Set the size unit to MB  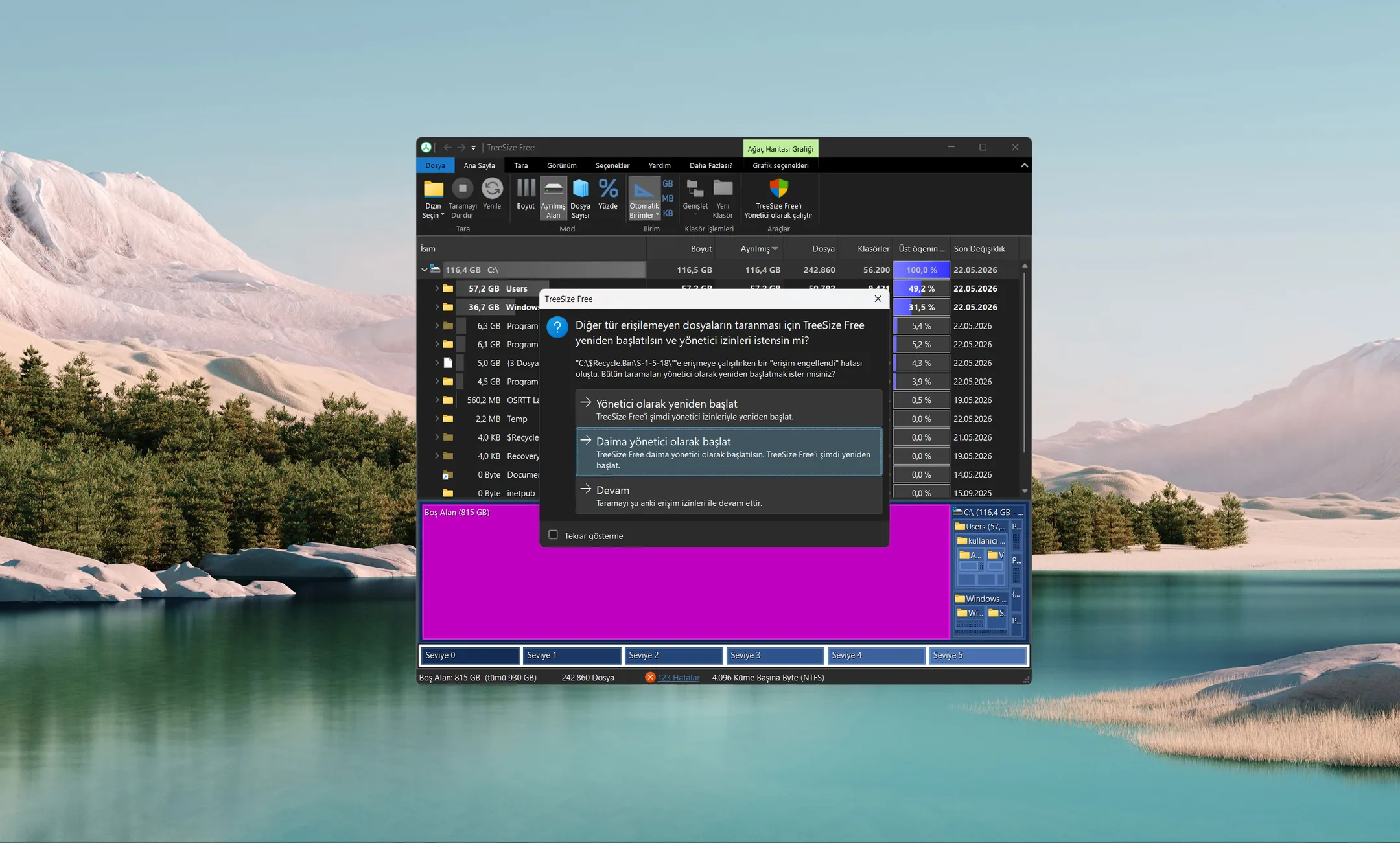pyautogui.click(x=668, y=198)
